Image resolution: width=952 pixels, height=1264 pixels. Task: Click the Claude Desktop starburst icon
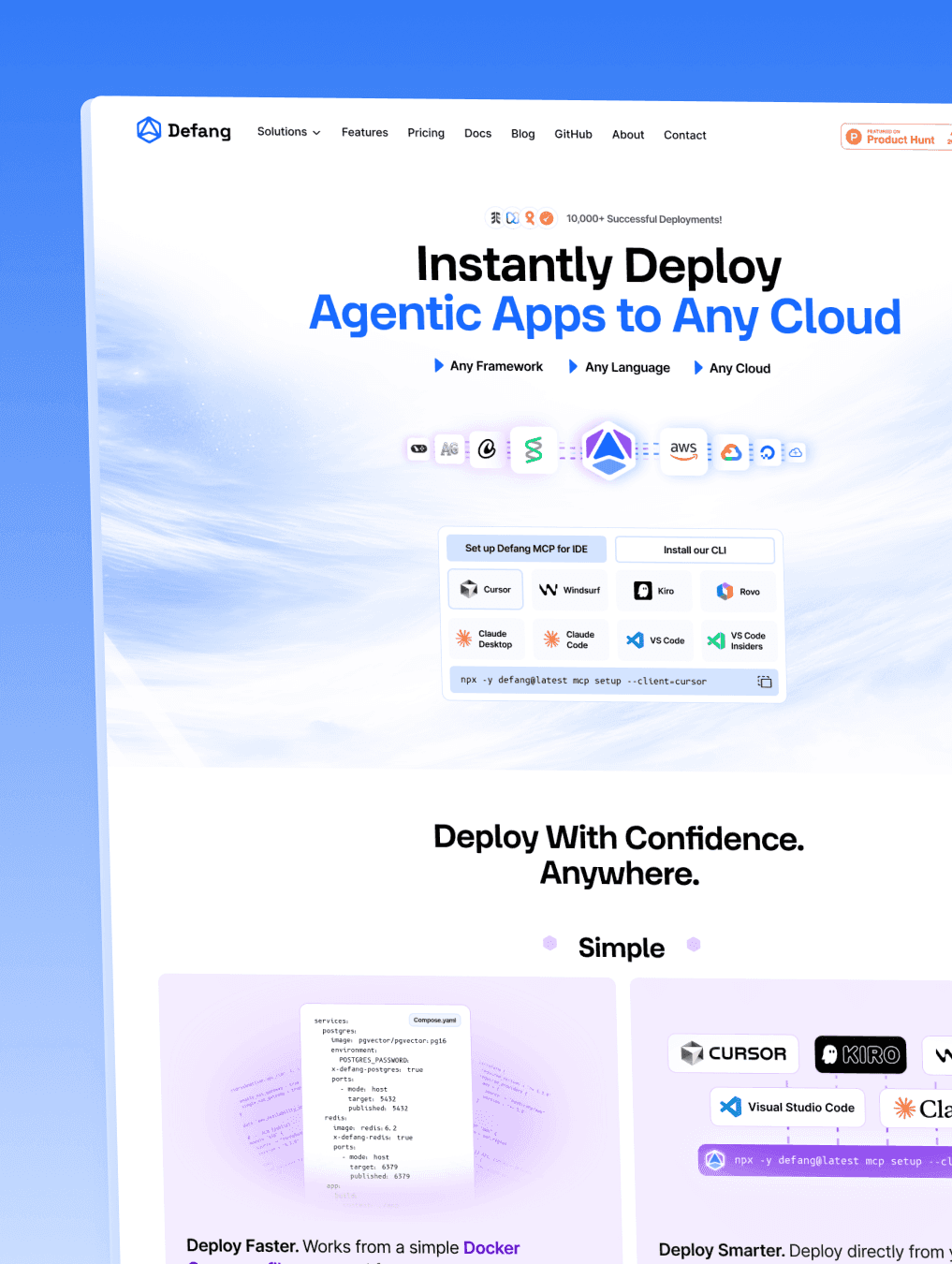[x=463, y=639]
